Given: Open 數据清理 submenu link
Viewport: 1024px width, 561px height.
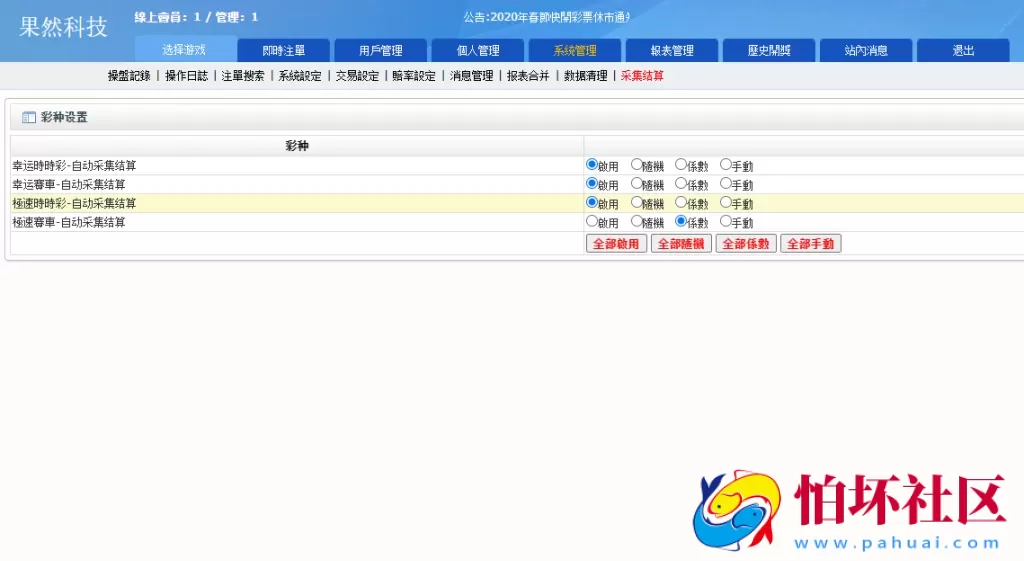Looking at the screenshot, I should (586, 76).
